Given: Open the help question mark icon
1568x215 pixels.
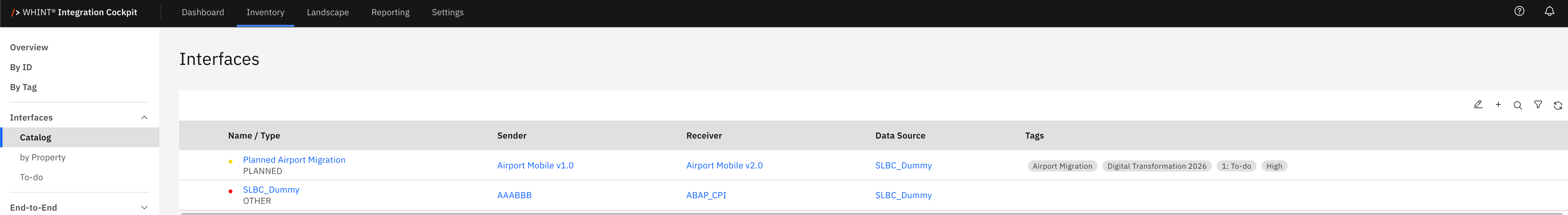Looking at the screenshot, I should click(1519, 11).
